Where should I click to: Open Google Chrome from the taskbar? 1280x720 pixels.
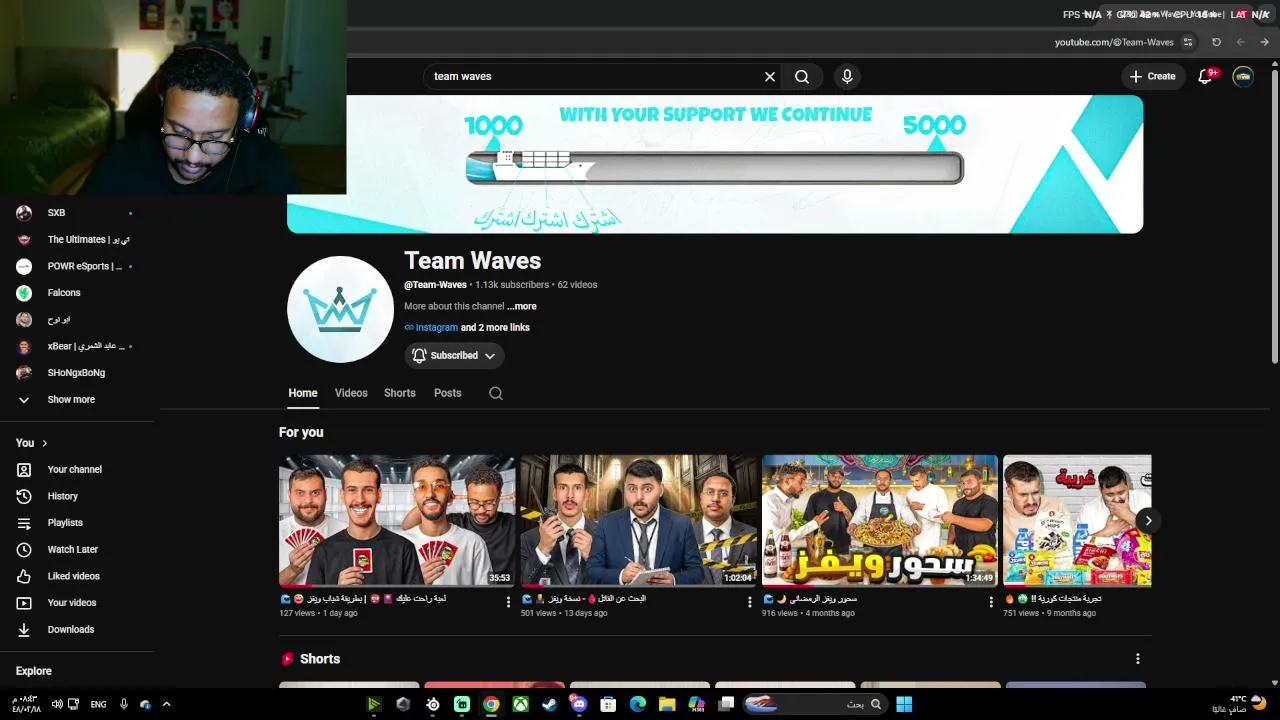click(x=491, y=704)
